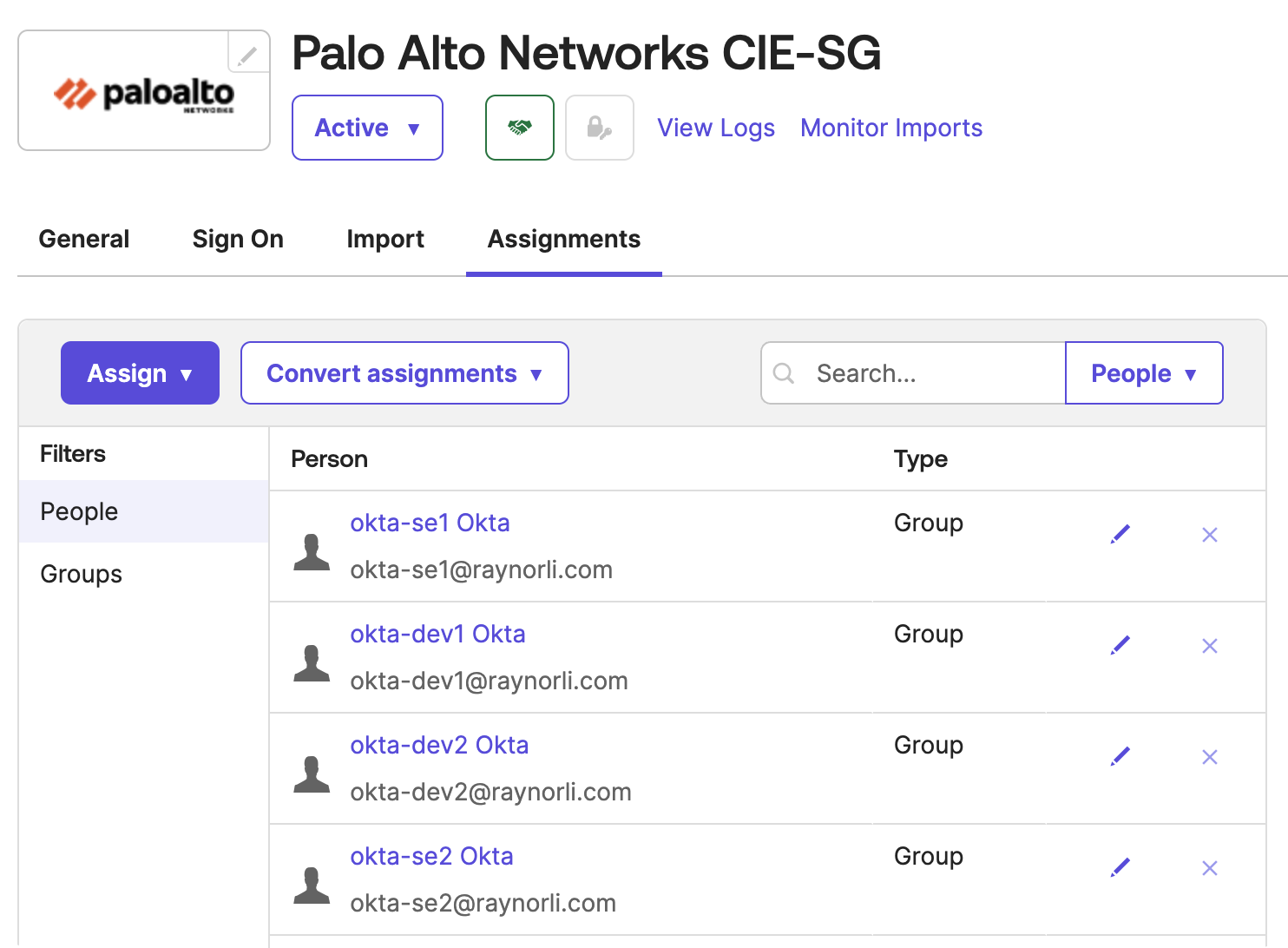This screenshot has height=948, width=1288.
Task: Open the Import tab
Action: click(x=385, y=240)
